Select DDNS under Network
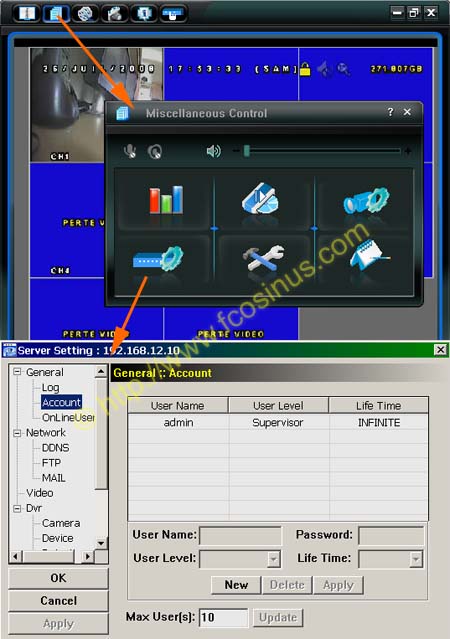The height and width of the screenshot is (639, 450). (x=55, y=447)
